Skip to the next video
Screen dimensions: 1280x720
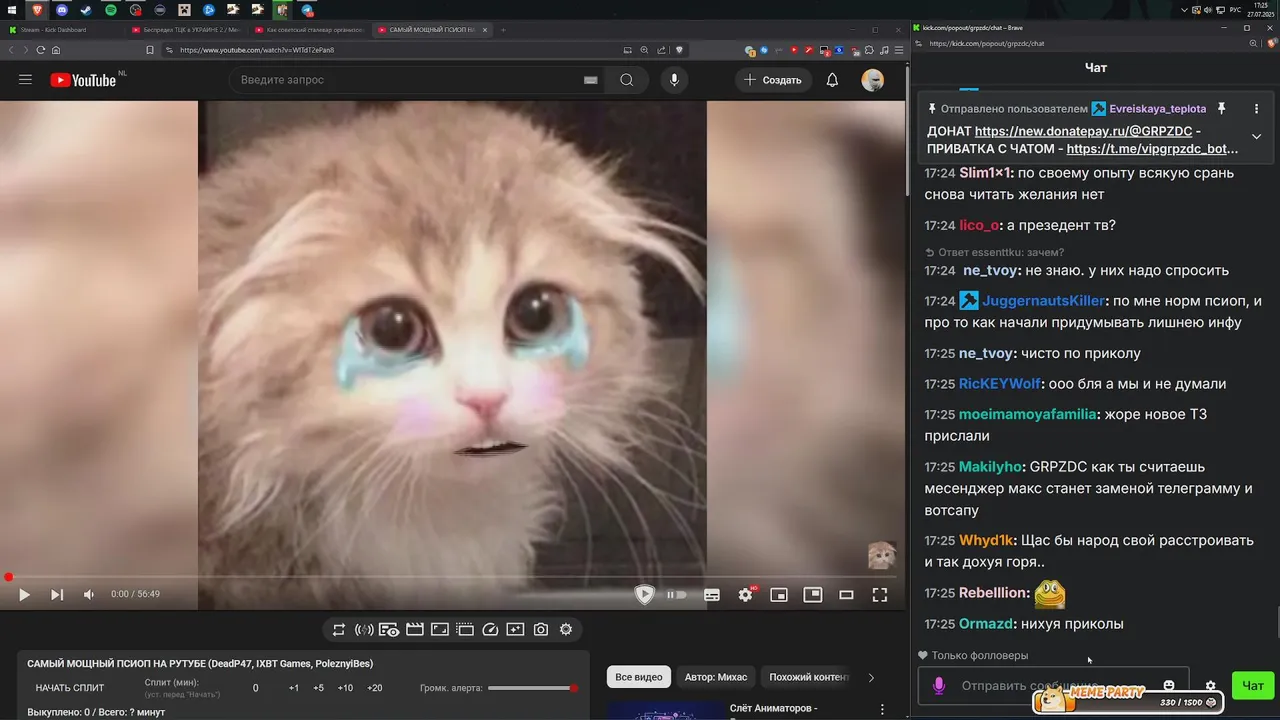pyautogui.click(x=57, y=594)
